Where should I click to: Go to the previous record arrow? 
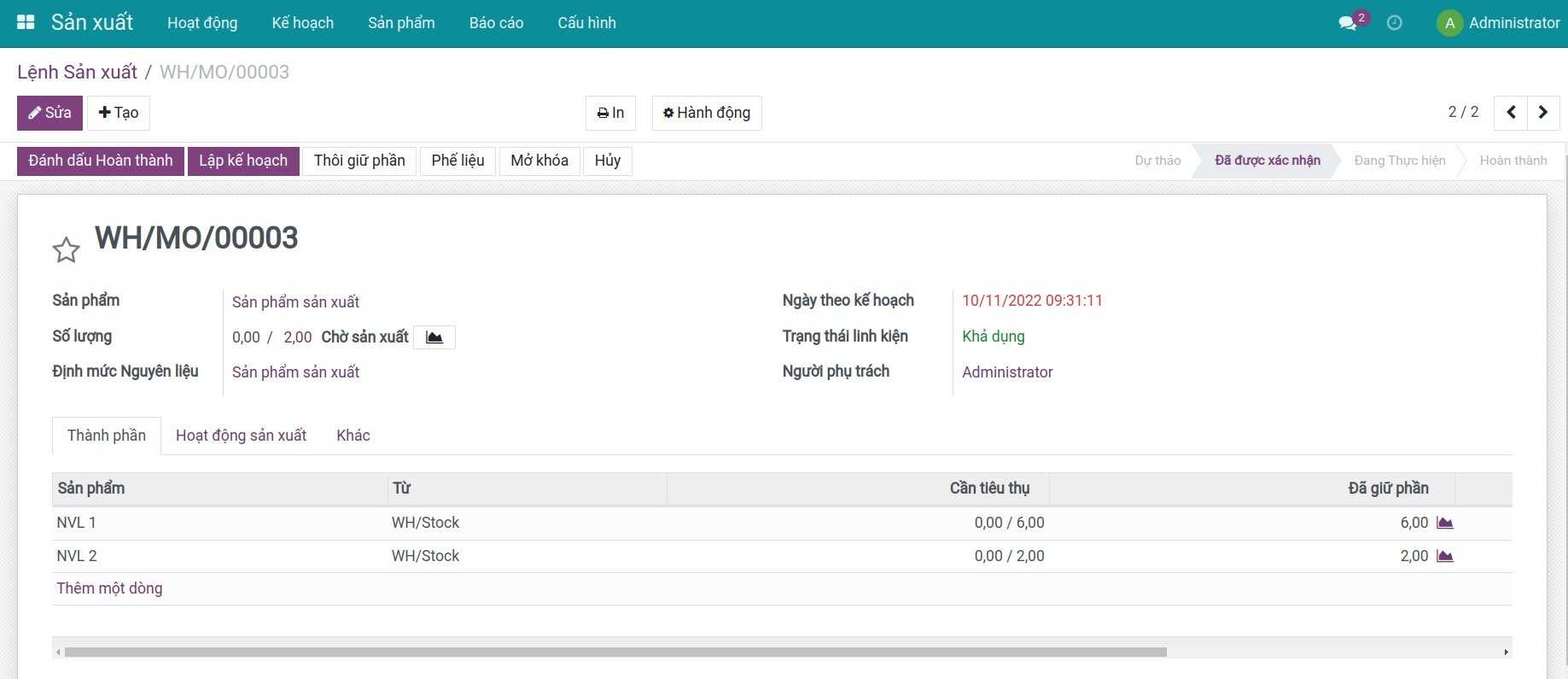[1511, 113]
